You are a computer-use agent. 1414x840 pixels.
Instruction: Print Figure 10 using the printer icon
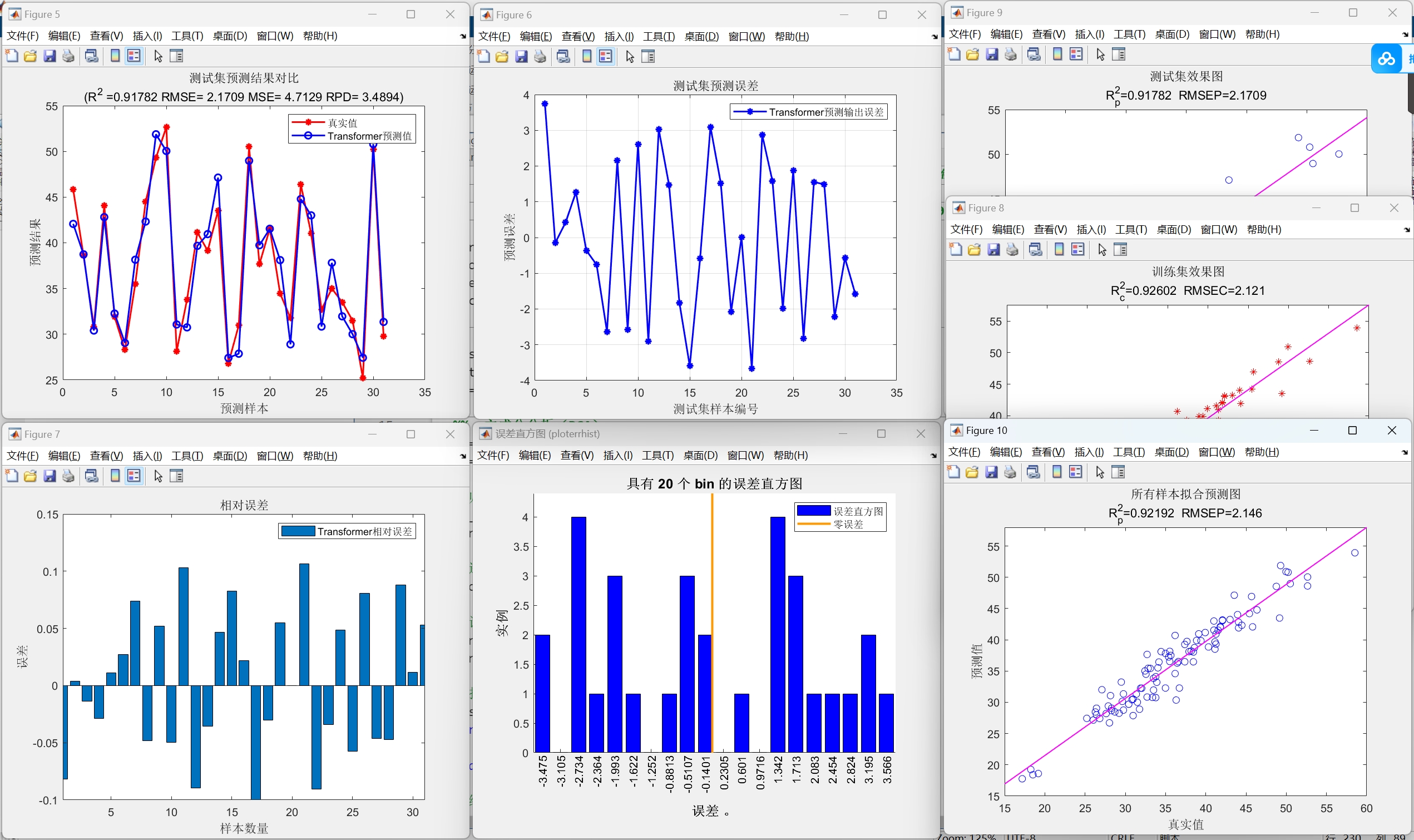point(1010,472)
